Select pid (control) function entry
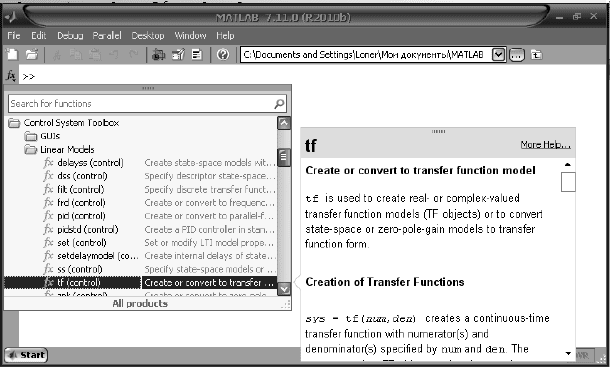 click(x=81, y=216)
